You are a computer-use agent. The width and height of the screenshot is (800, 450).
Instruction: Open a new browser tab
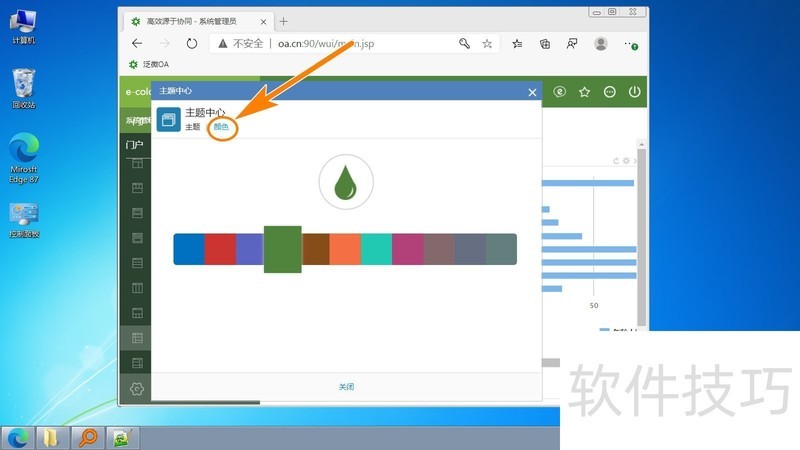(x=284, y=21)
